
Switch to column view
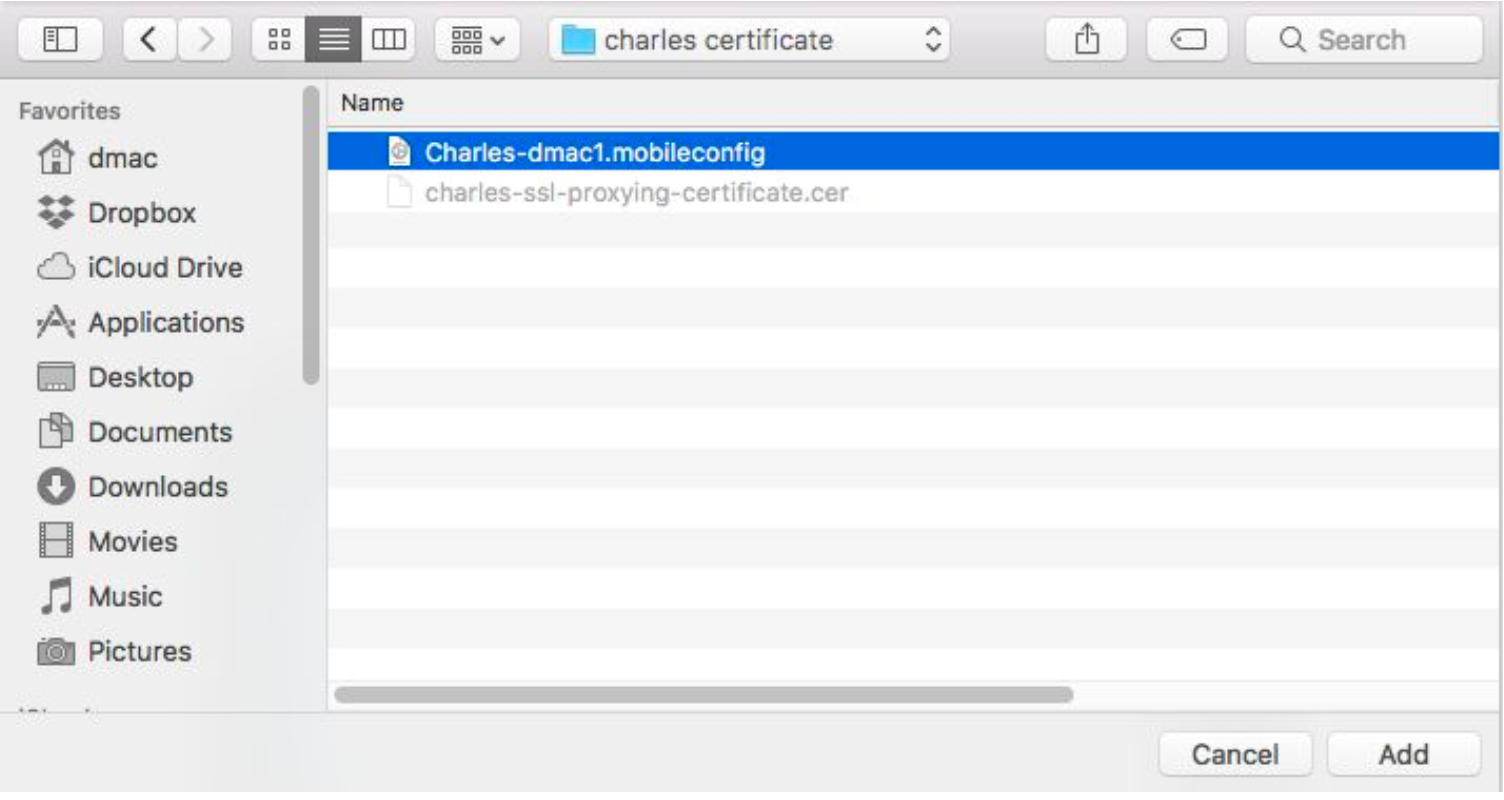tap(388, 40)
